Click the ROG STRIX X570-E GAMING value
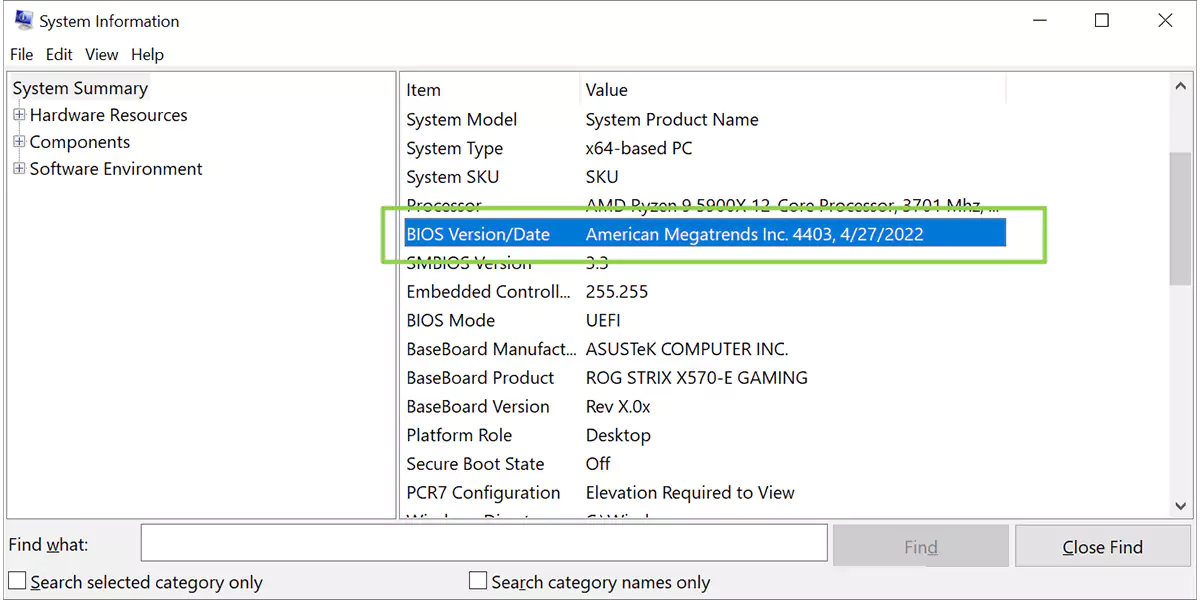 coord(697,378)
